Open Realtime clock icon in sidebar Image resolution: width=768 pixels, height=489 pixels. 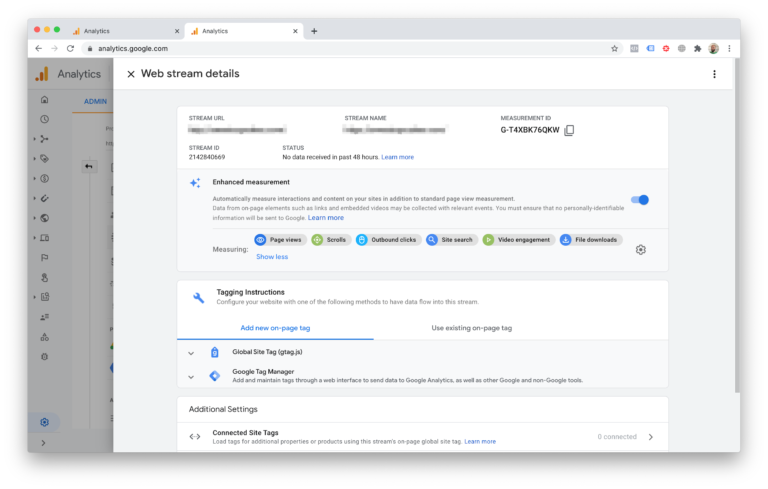(x=45, y=119)
